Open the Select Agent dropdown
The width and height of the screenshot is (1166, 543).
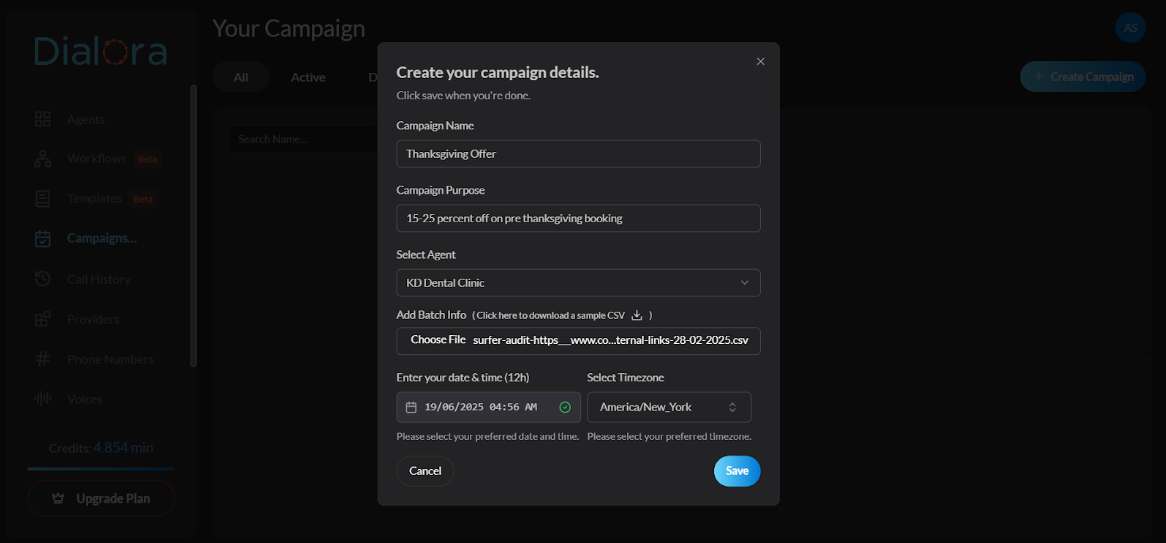(578, 283)
